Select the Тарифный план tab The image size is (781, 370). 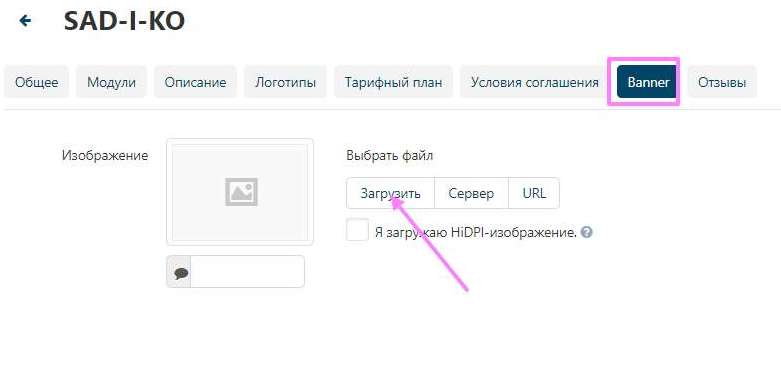393,82
